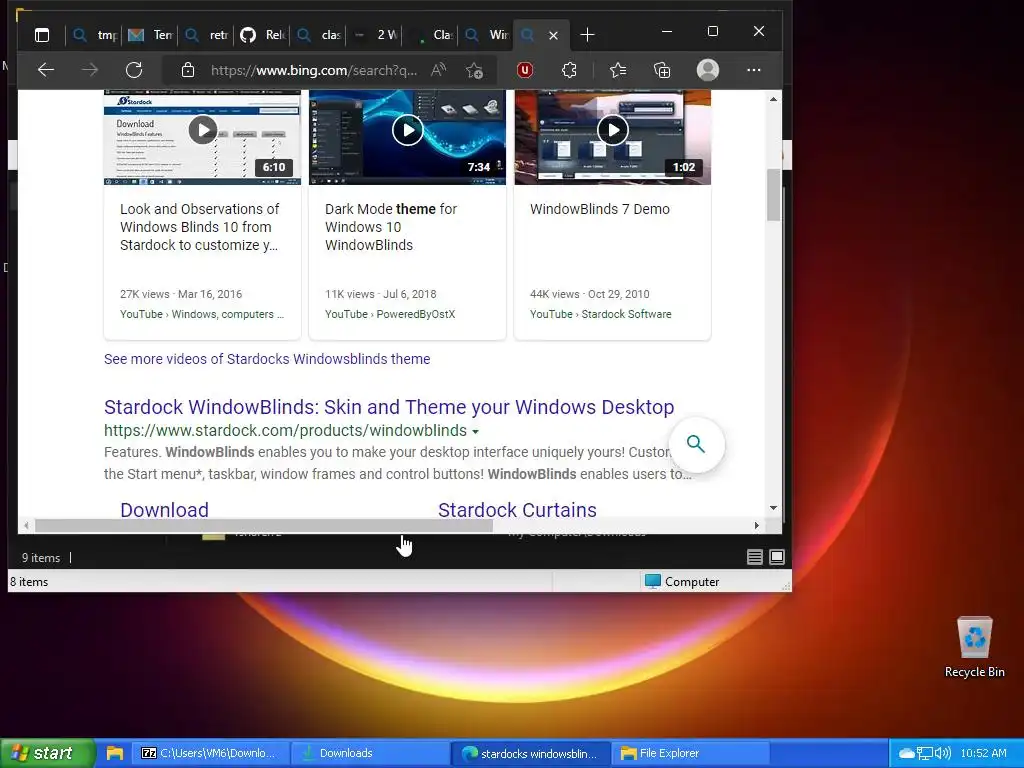Click the '8 items' status text
1024x768 pixels.
(29, 582)
